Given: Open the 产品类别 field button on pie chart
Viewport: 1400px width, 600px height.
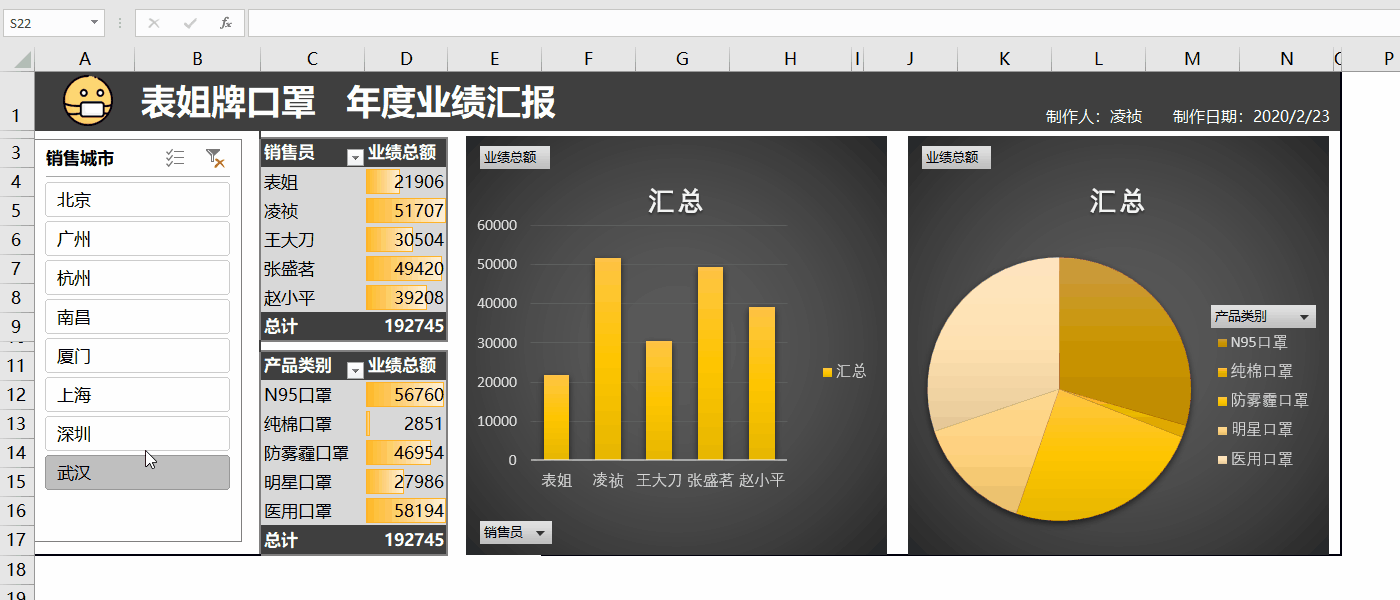Looking at the screenshot, I should pyautogui.click(x=1263, y=316).
